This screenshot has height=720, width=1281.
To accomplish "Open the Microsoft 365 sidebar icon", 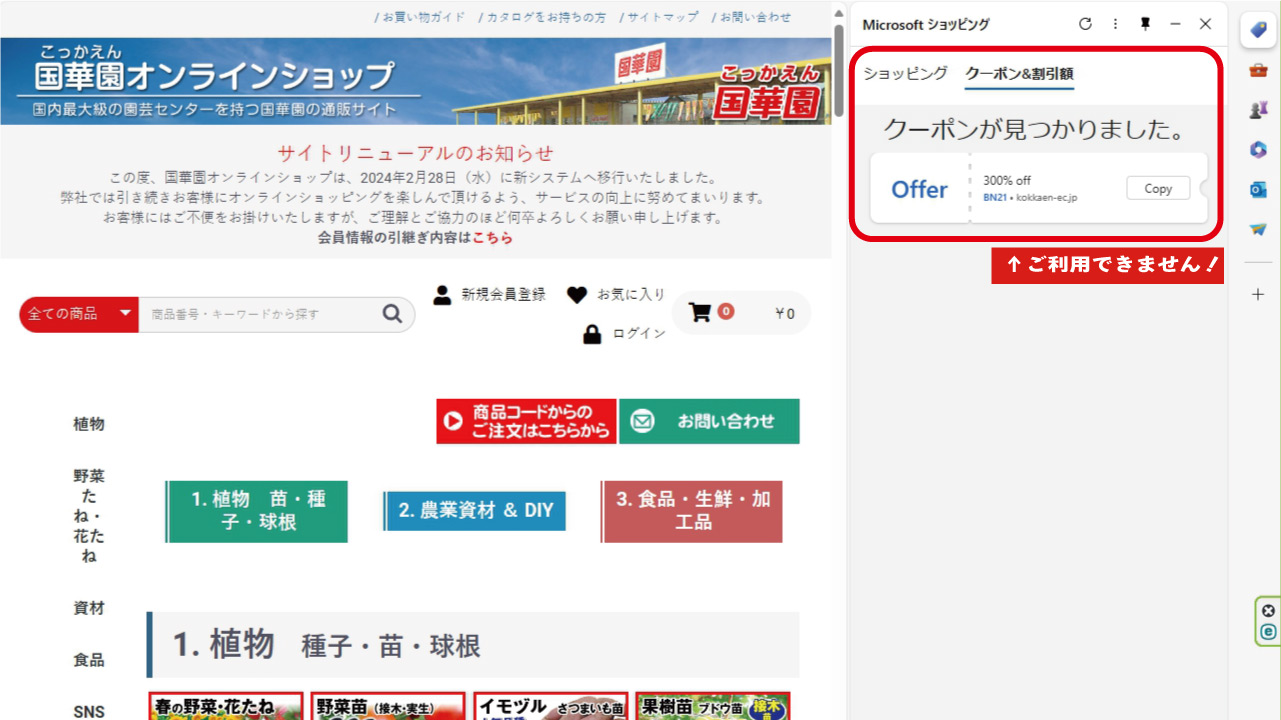I will coord(1258,150).
